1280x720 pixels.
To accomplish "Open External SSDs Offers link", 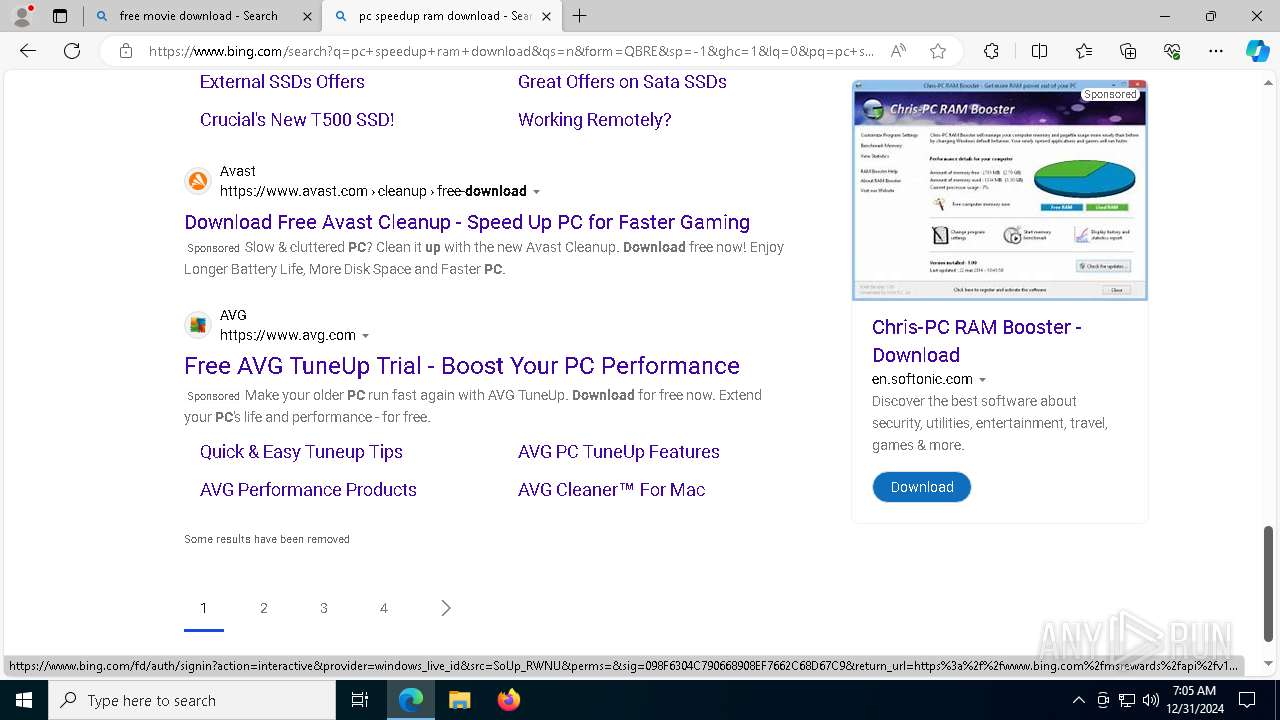I will click(282, 82).
